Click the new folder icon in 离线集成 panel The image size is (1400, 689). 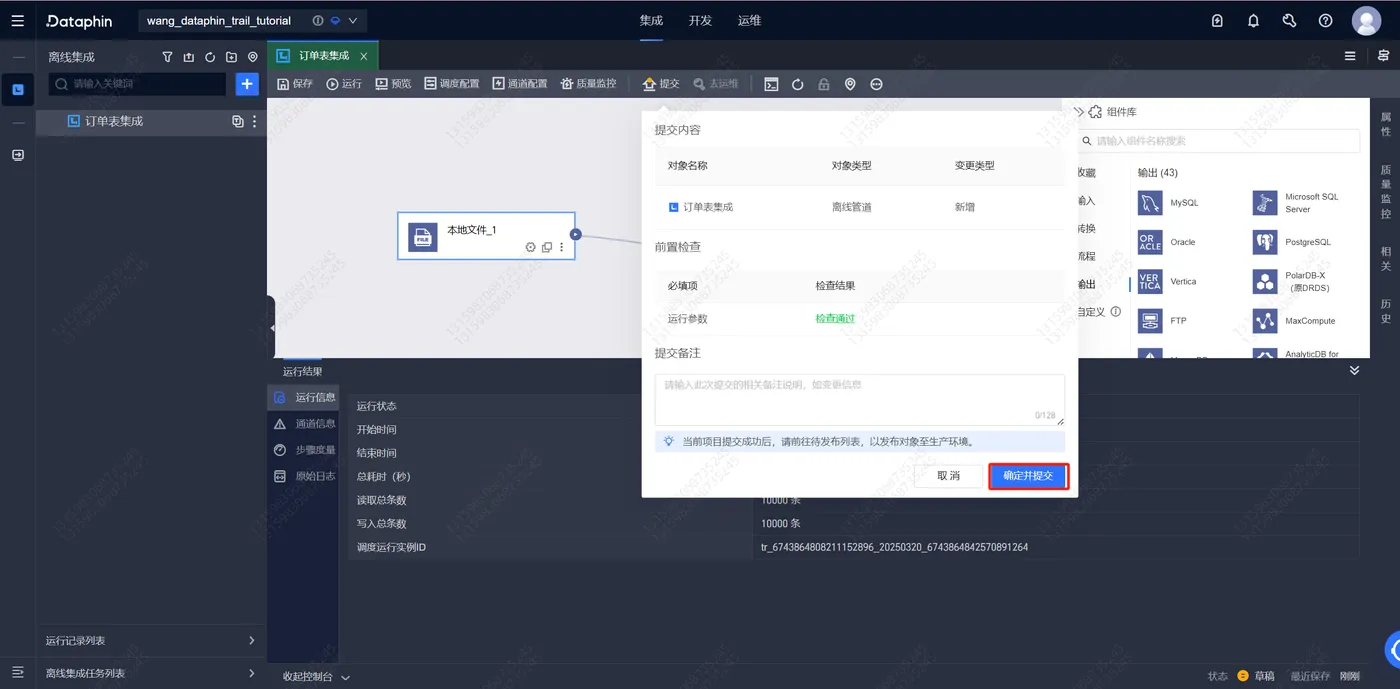click(x=231, y=57)
